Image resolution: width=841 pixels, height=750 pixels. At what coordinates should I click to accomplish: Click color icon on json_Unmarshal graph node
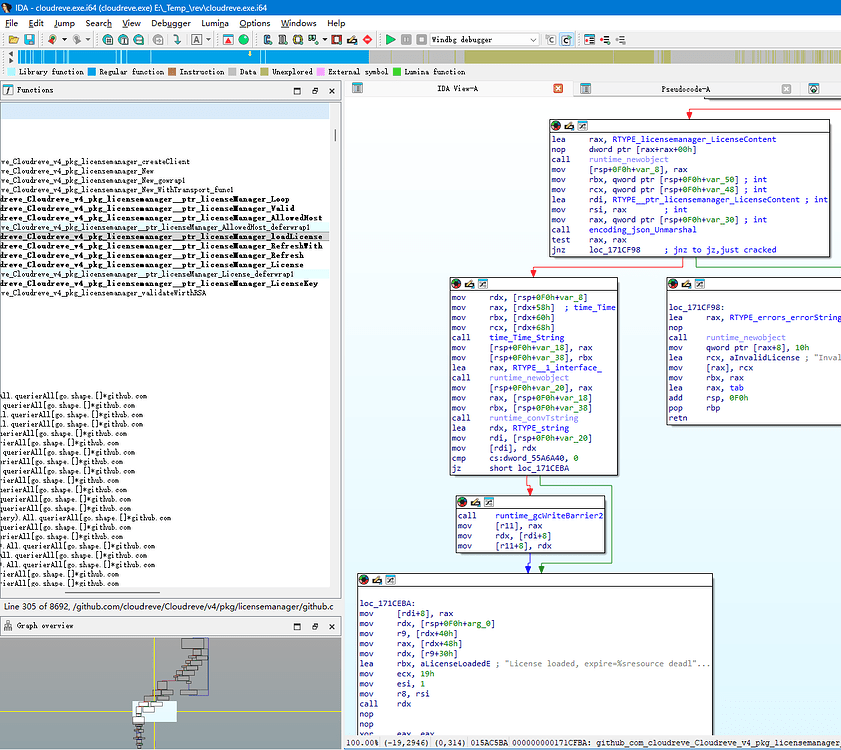pyautogui.click(x=556, y=126)
